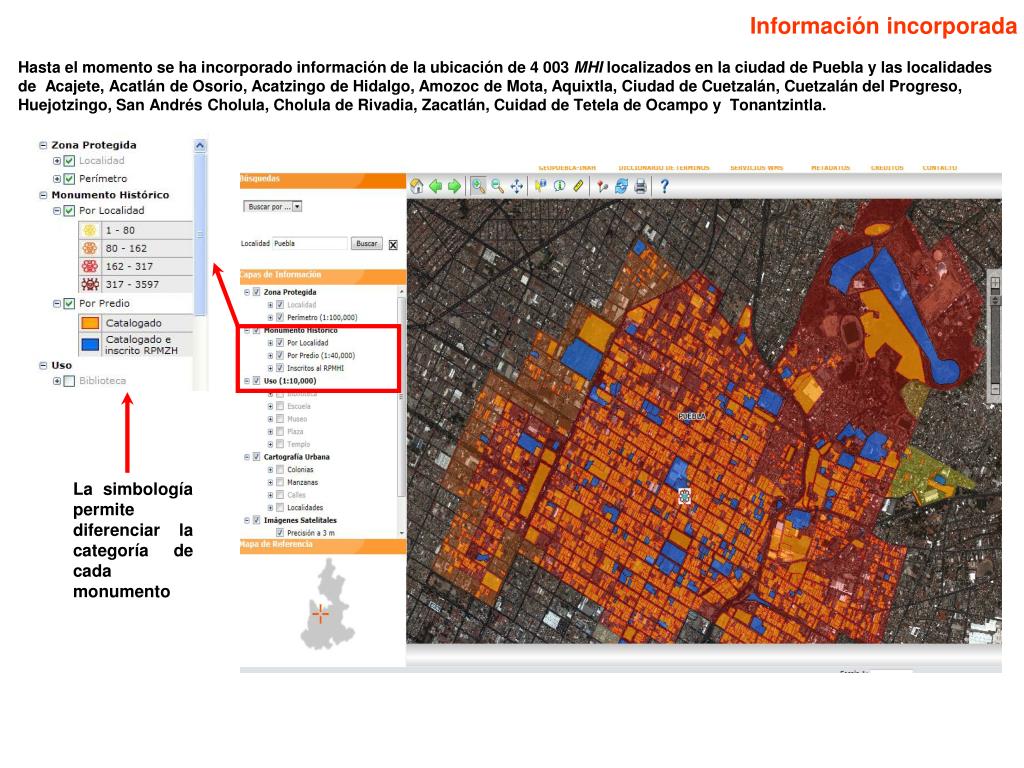This screenshot has height=768, width=1024.
Task: Select the yellow Measure ruler tool
Action: click(579, 186)
